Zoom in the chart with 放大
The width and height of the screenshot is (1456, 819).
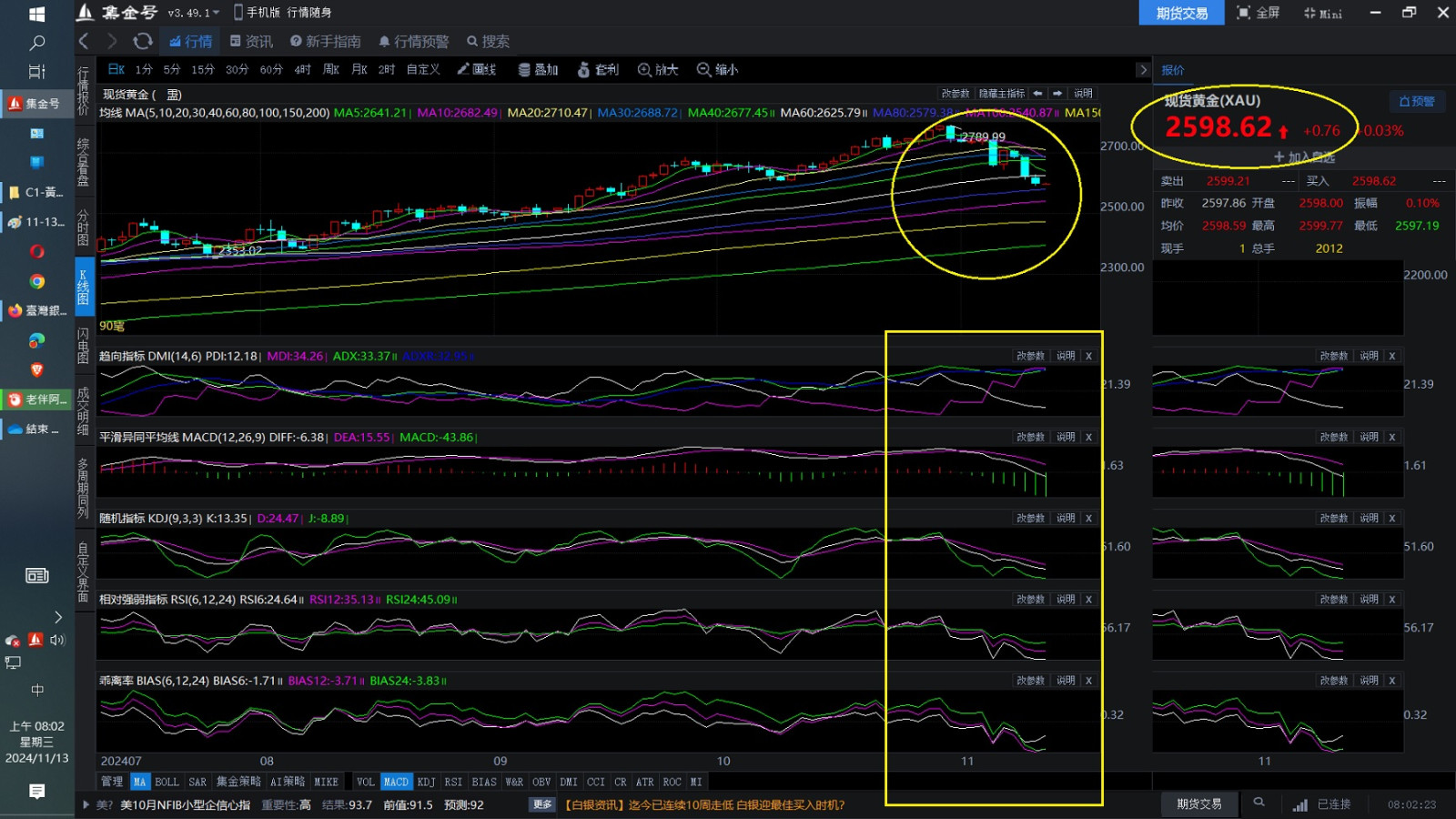click(x=658, y=69)
